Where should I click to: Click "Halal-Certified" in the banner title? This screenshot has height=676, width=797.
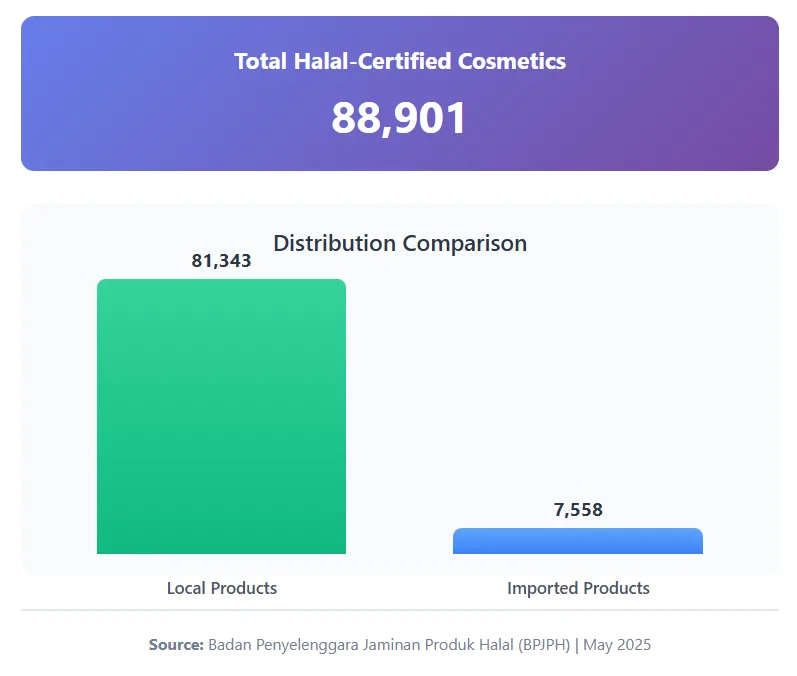[373, 61]
